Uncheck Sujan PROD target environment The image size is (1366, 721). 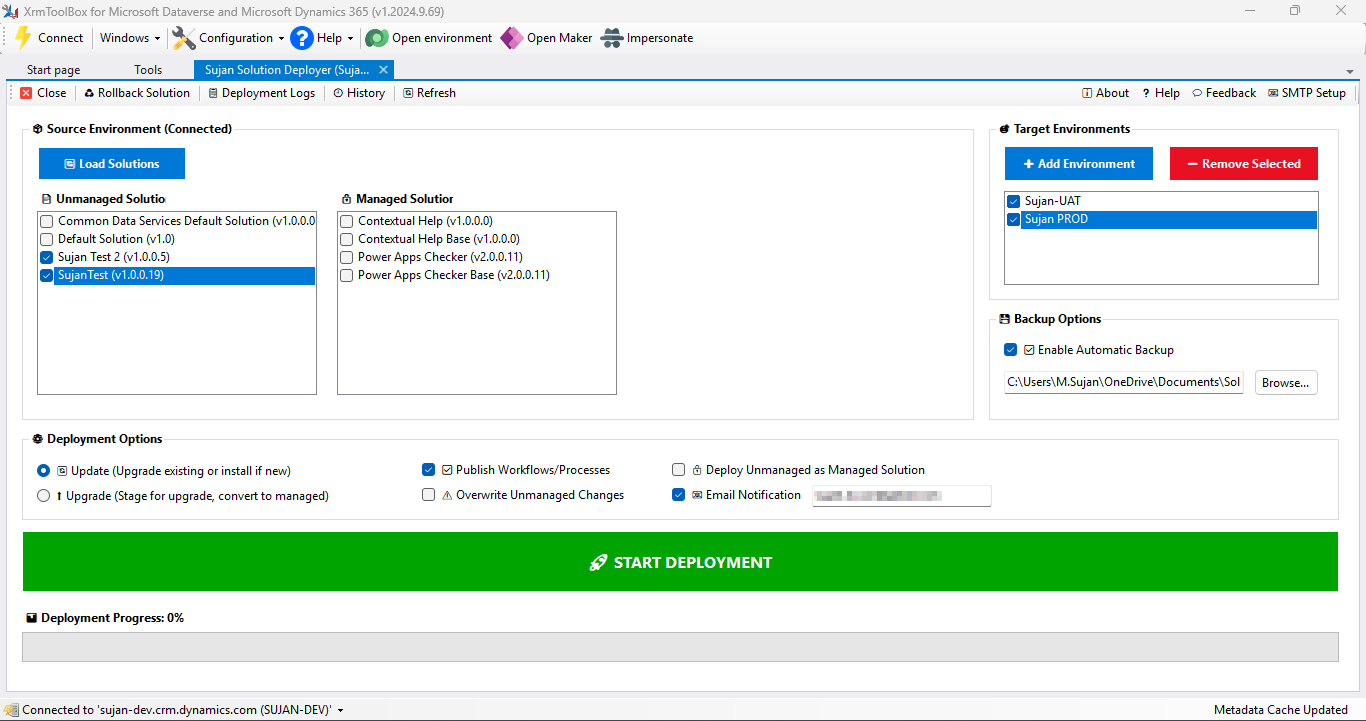click(x=1014, y=219)
